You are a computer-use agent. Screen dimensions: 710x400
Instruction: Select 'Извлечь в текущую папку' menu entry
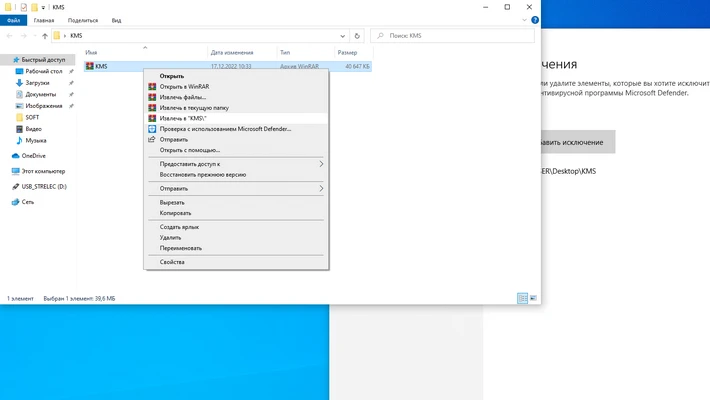[x=194, y=107]
